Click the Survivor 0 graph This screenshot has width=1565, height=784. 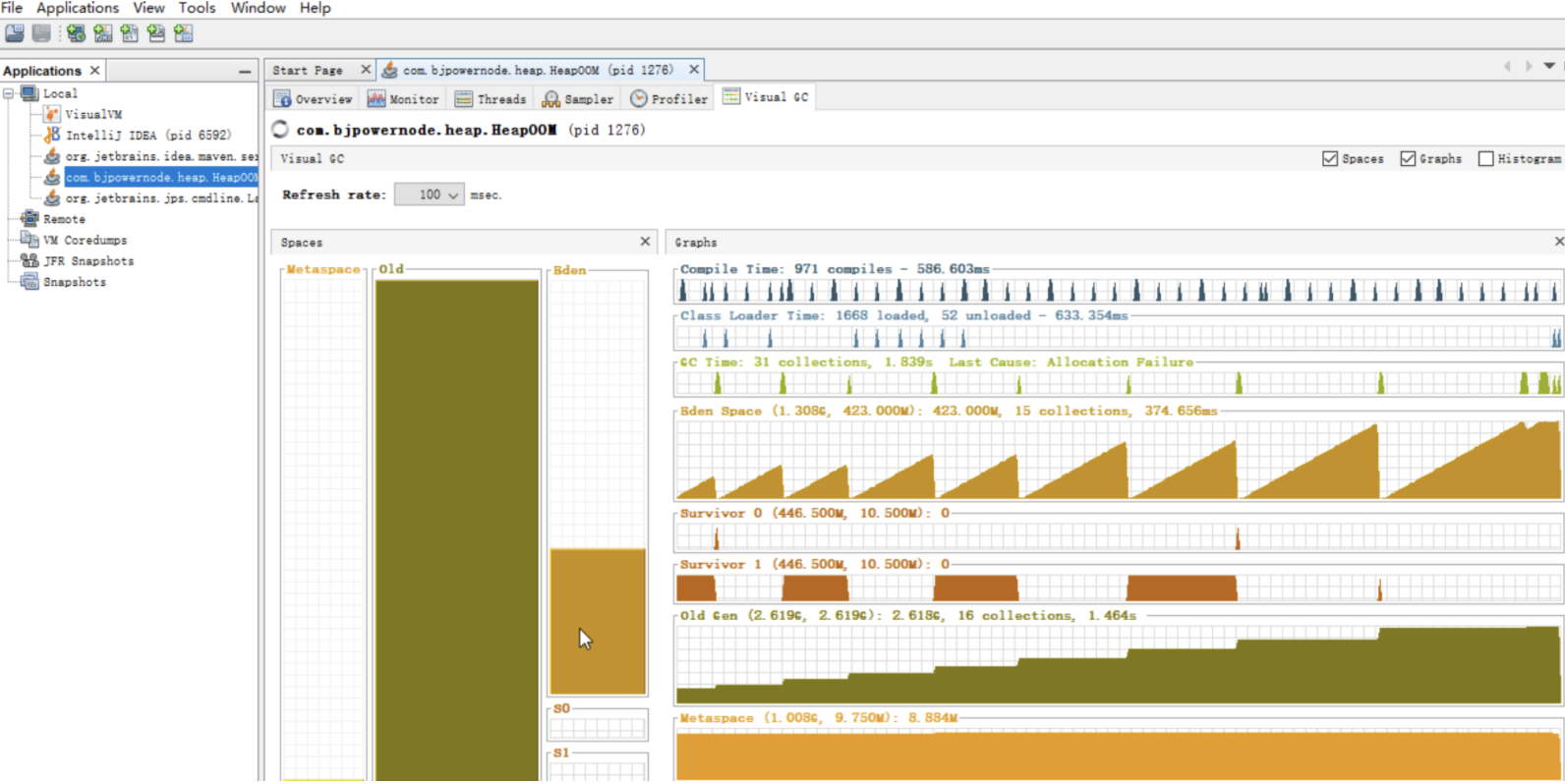1119,536
